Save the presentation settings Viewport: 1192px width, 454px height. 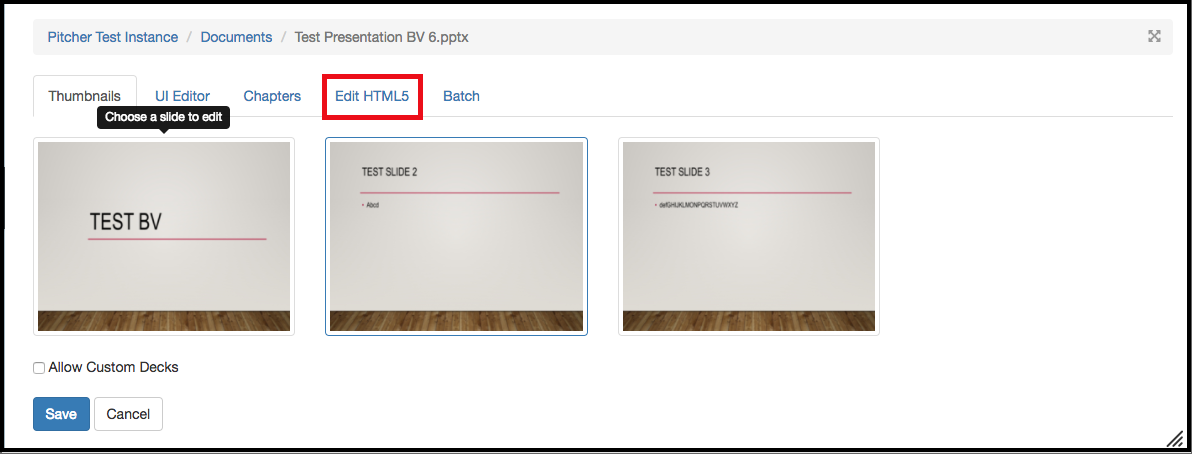pyautogui.click(x=61, y=414)
